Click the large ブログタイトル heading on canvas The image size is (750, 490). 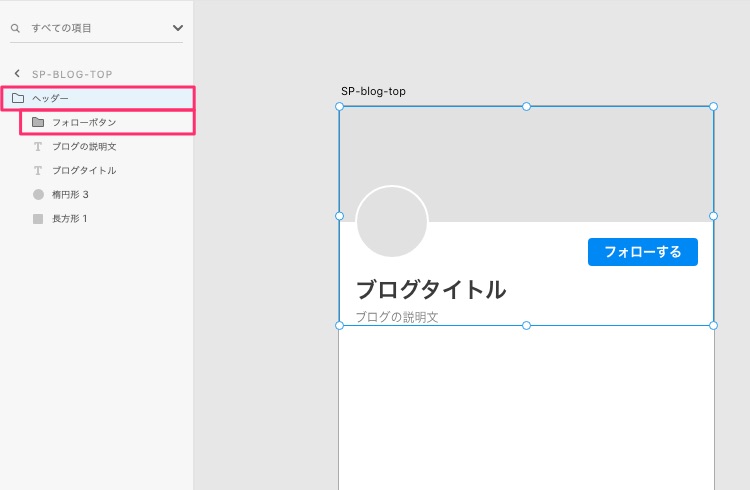click(431, 290)
